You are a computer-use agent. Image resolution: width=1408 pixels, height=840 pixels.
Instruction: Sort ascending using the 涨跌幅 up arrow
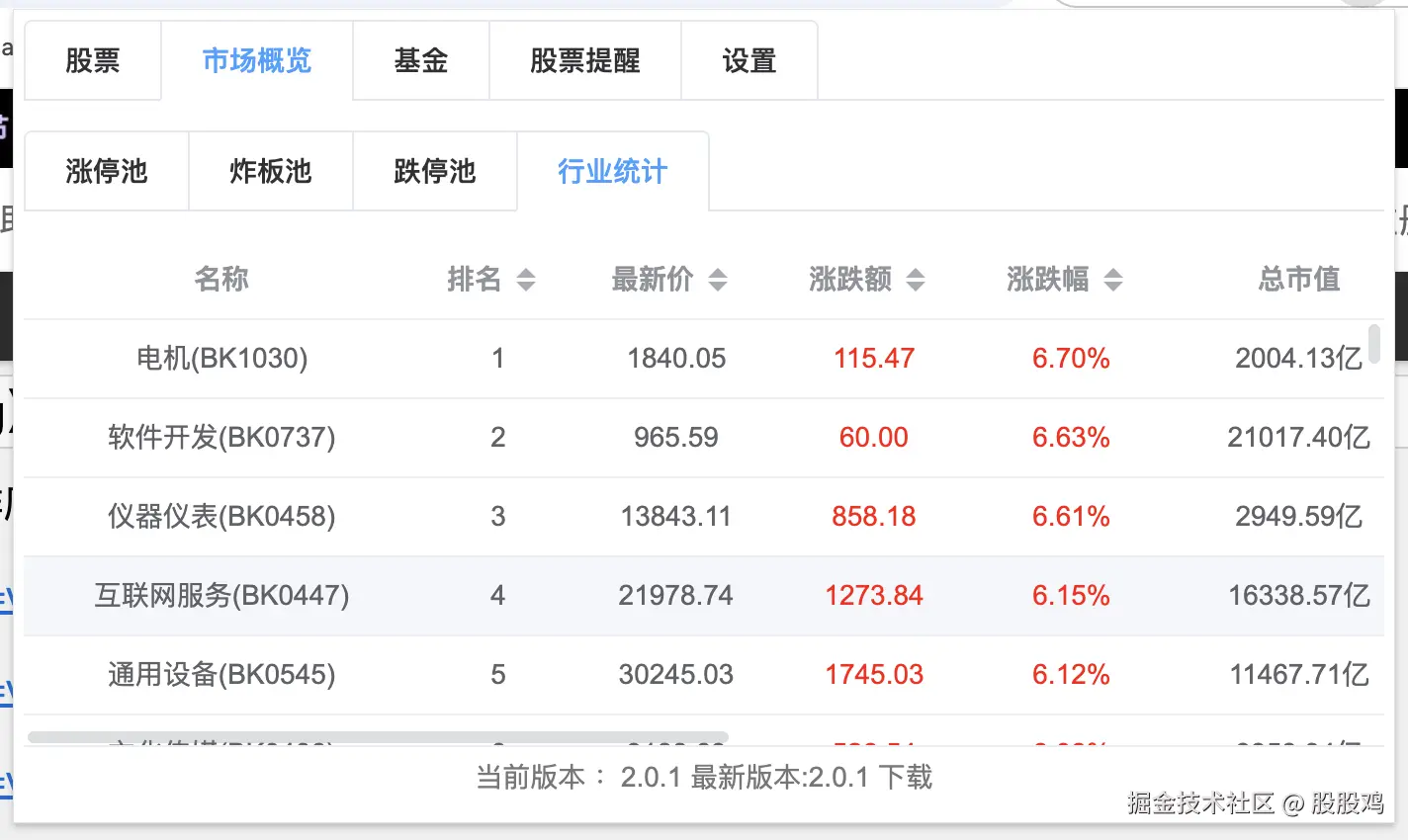click(1115, 273)
